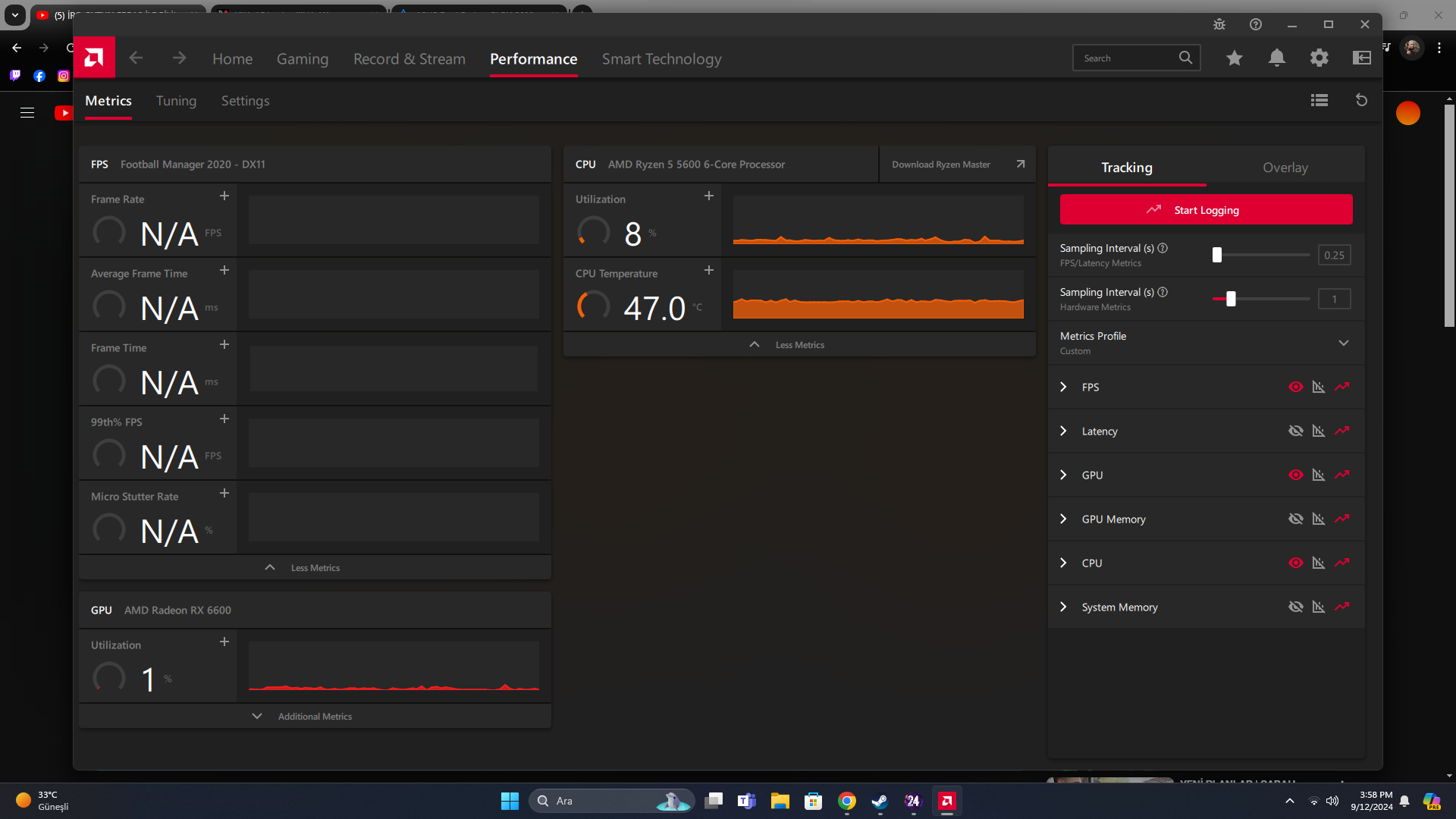Image resolution: width=1456 pixels, height=819 pixels.
Task: Click the AMD logo home icon
Action: point(94,58)
